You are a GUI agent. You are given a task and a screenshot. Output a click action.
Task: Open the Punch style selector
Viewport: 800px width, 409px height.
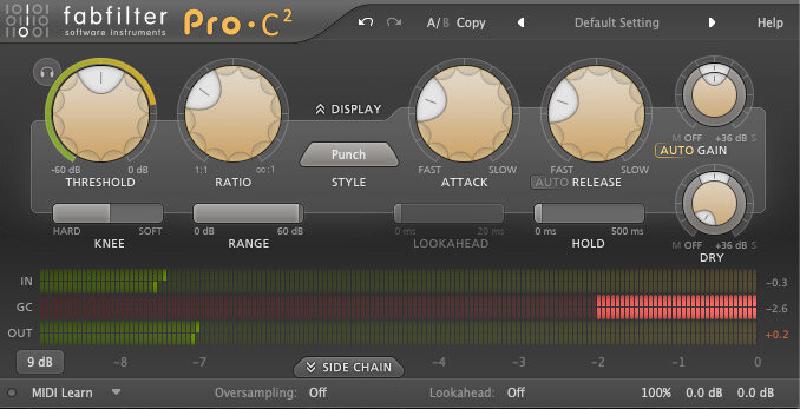(349, 155)
